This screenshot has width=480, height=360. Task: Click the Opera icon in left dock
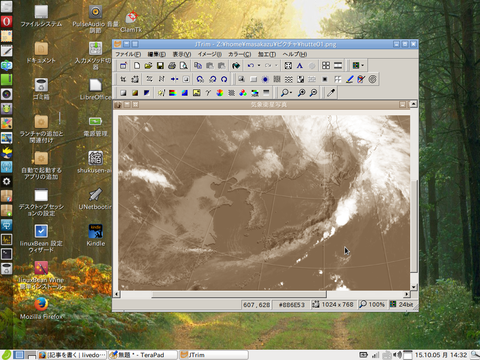(6, 21)
